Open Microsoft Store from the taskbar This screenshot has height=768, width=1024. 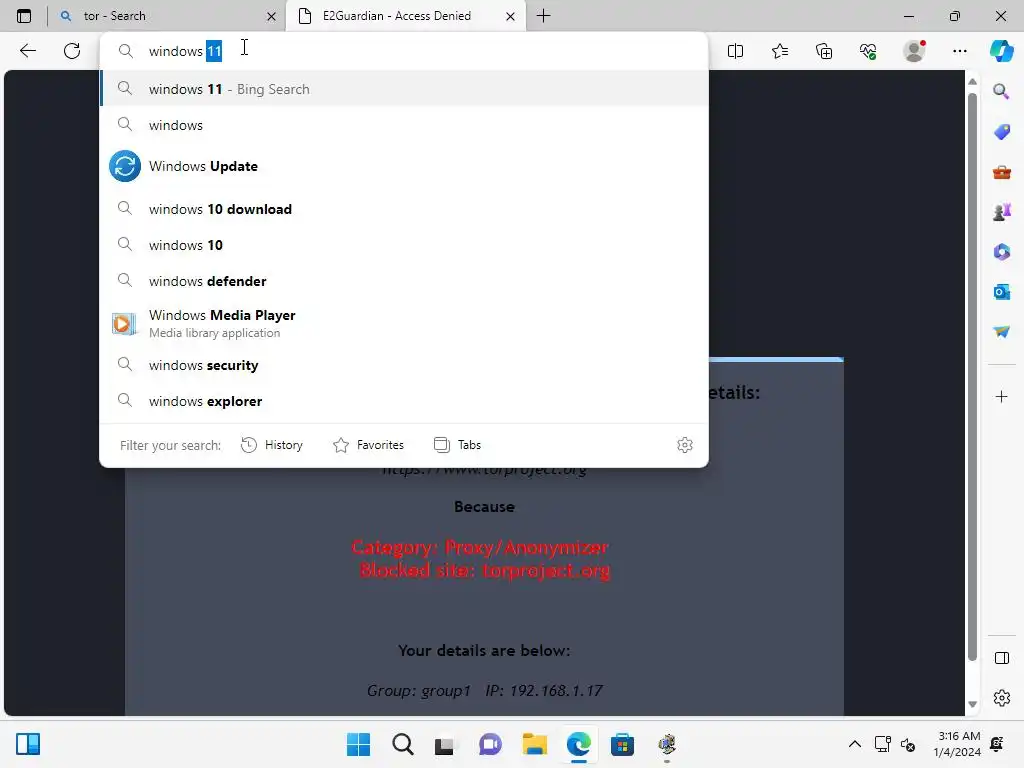pos(622,744)
